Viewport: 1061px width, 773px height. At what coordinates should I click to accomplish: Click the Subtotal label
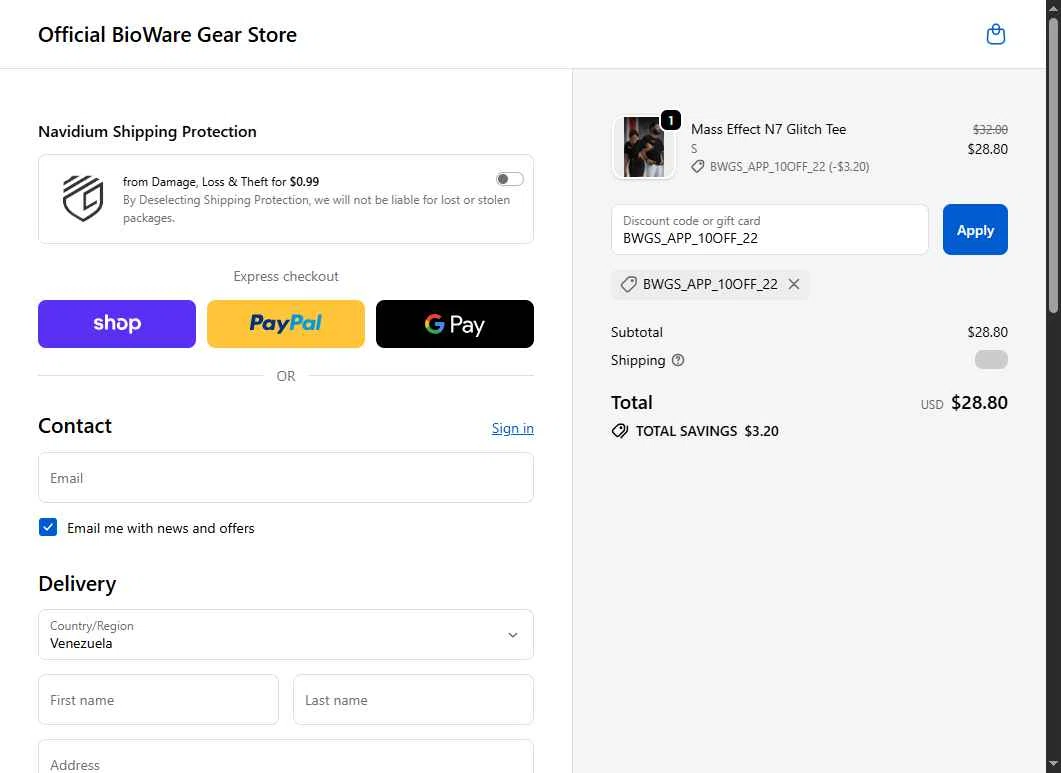click(637, 332)
